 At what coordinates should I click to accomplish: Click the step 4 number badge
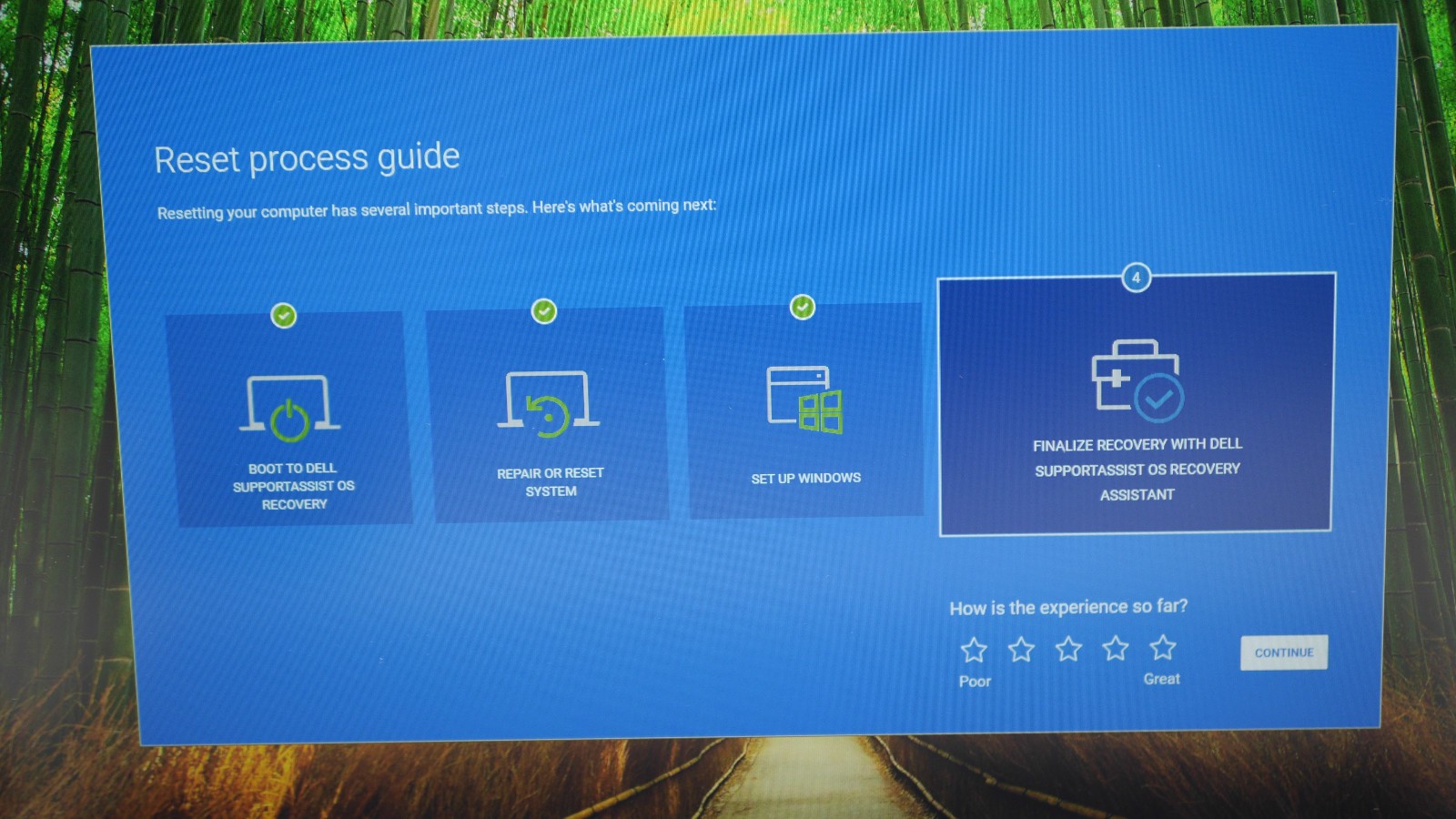click(1136, 278)
